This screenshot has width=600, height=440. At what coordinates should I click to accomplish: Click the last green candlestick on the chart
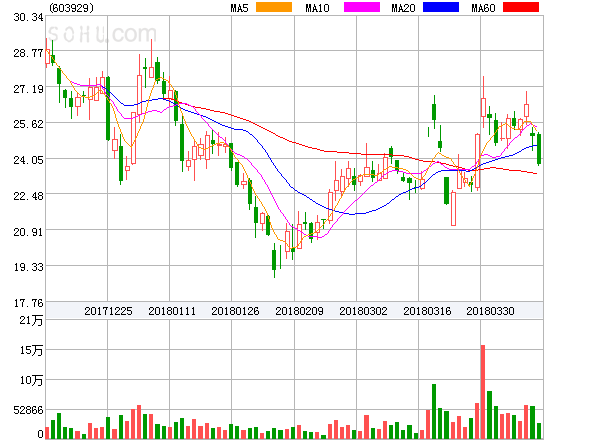pos(539,149)
